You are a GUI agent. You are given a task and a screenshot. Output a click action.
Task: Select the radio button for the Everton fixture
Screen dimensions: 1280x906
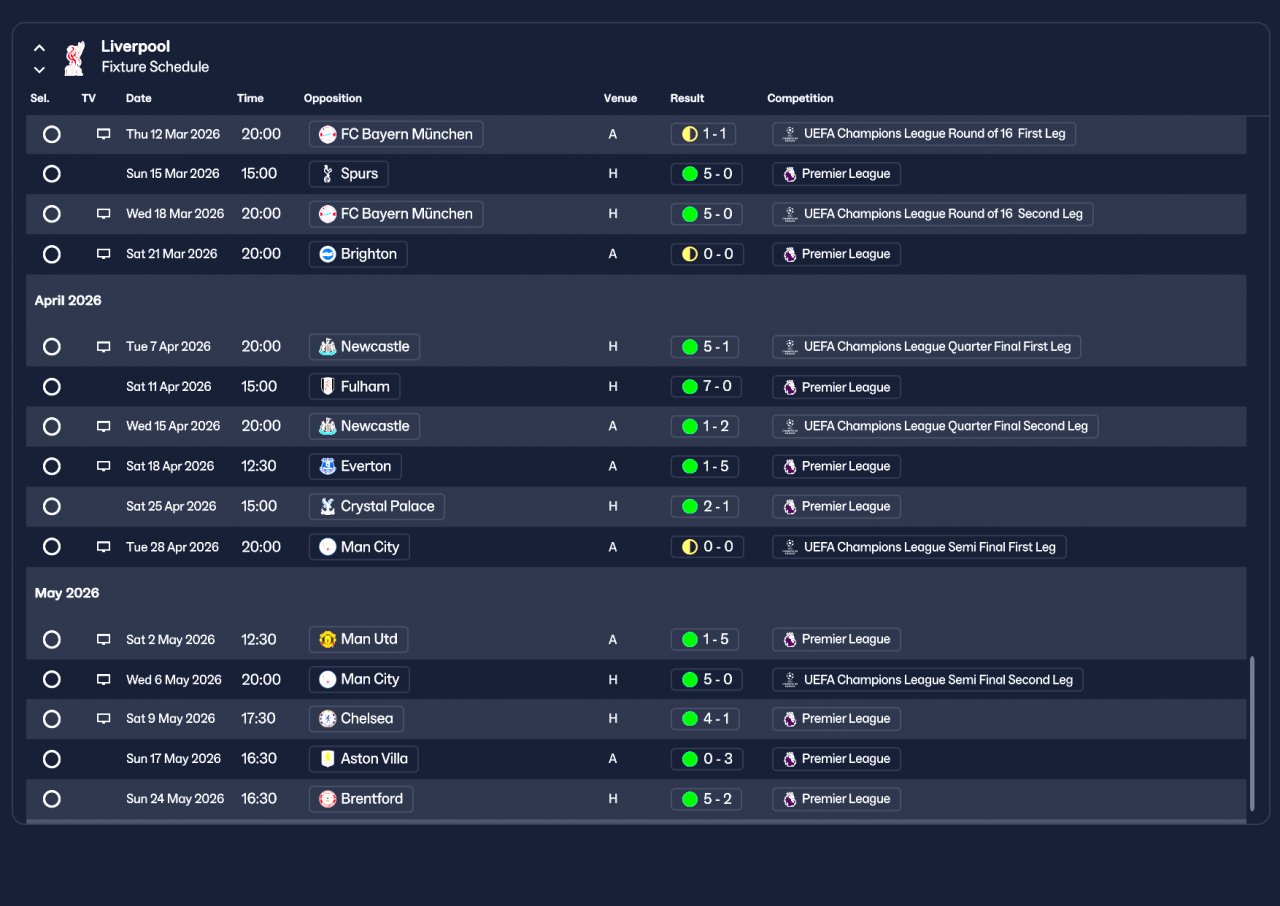[x=52, y=466]
